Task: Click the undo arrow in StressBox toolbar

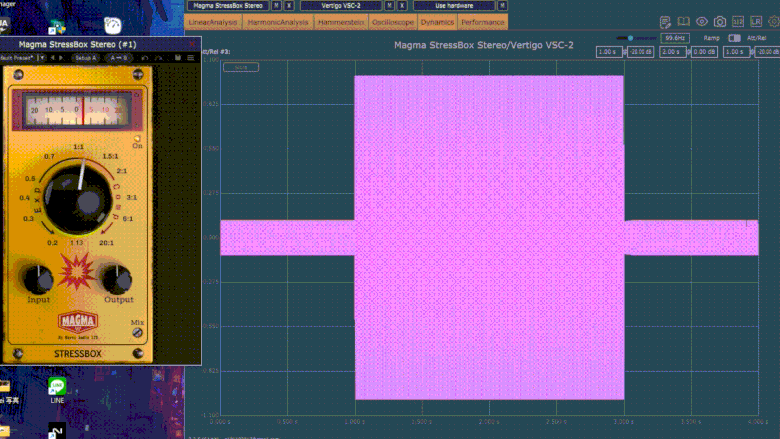Action: click(144, 58)
